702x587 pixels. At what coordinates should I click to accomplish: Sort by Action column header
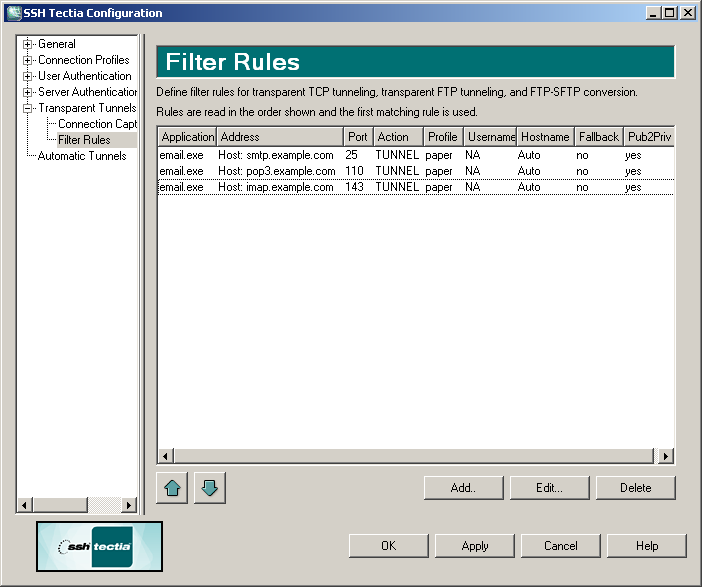tap(398, 137)
